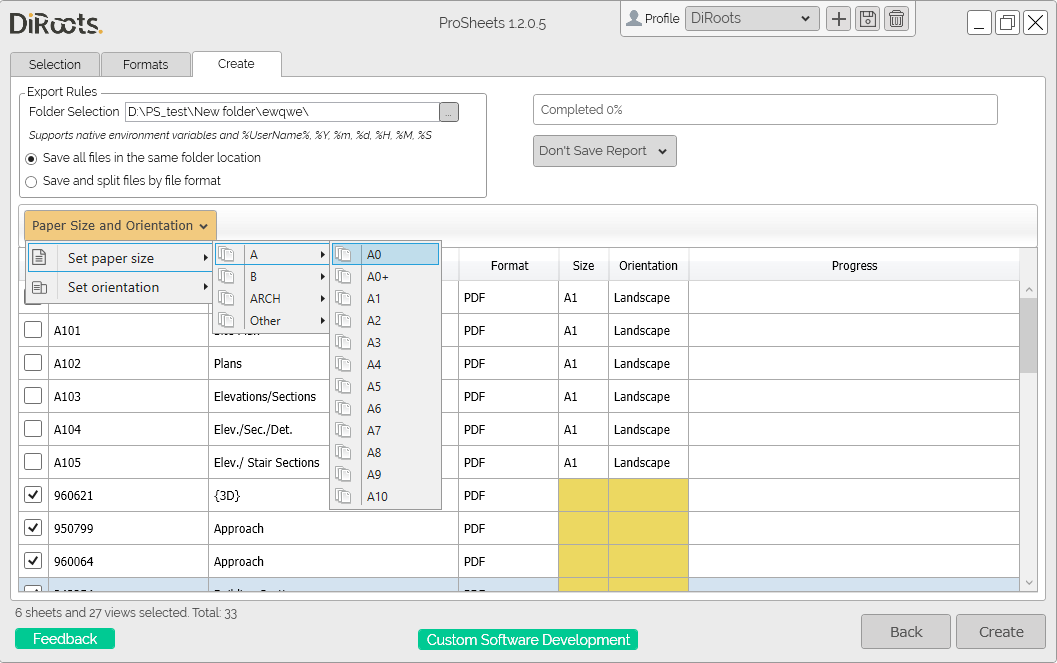
Task: Delete the DiRoots profile via the trash icon
Action: [x=896, y=18]
